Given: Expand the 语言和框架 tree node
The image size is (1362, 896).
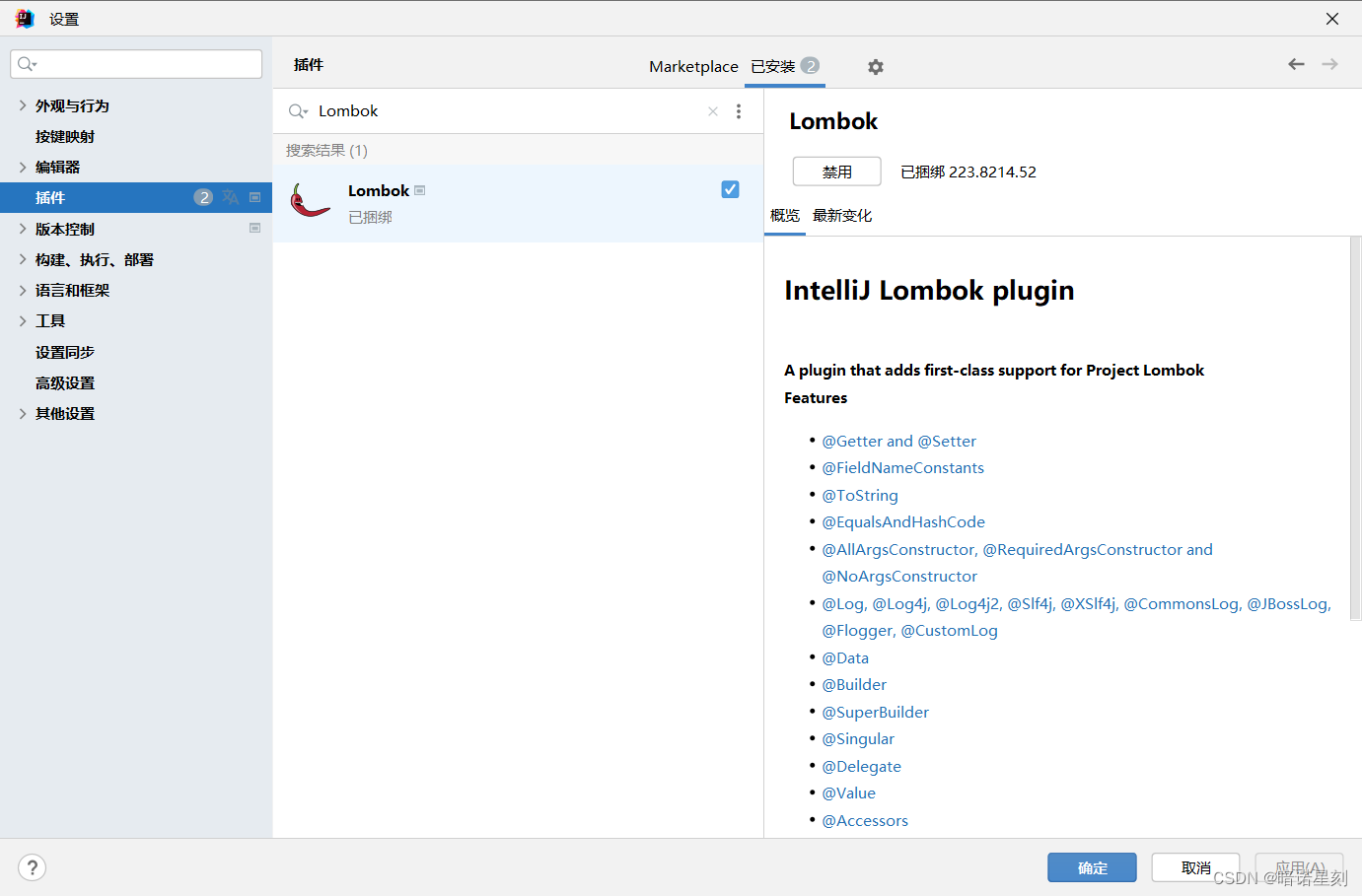Looking at the screenshot, I should coord(23,290).
